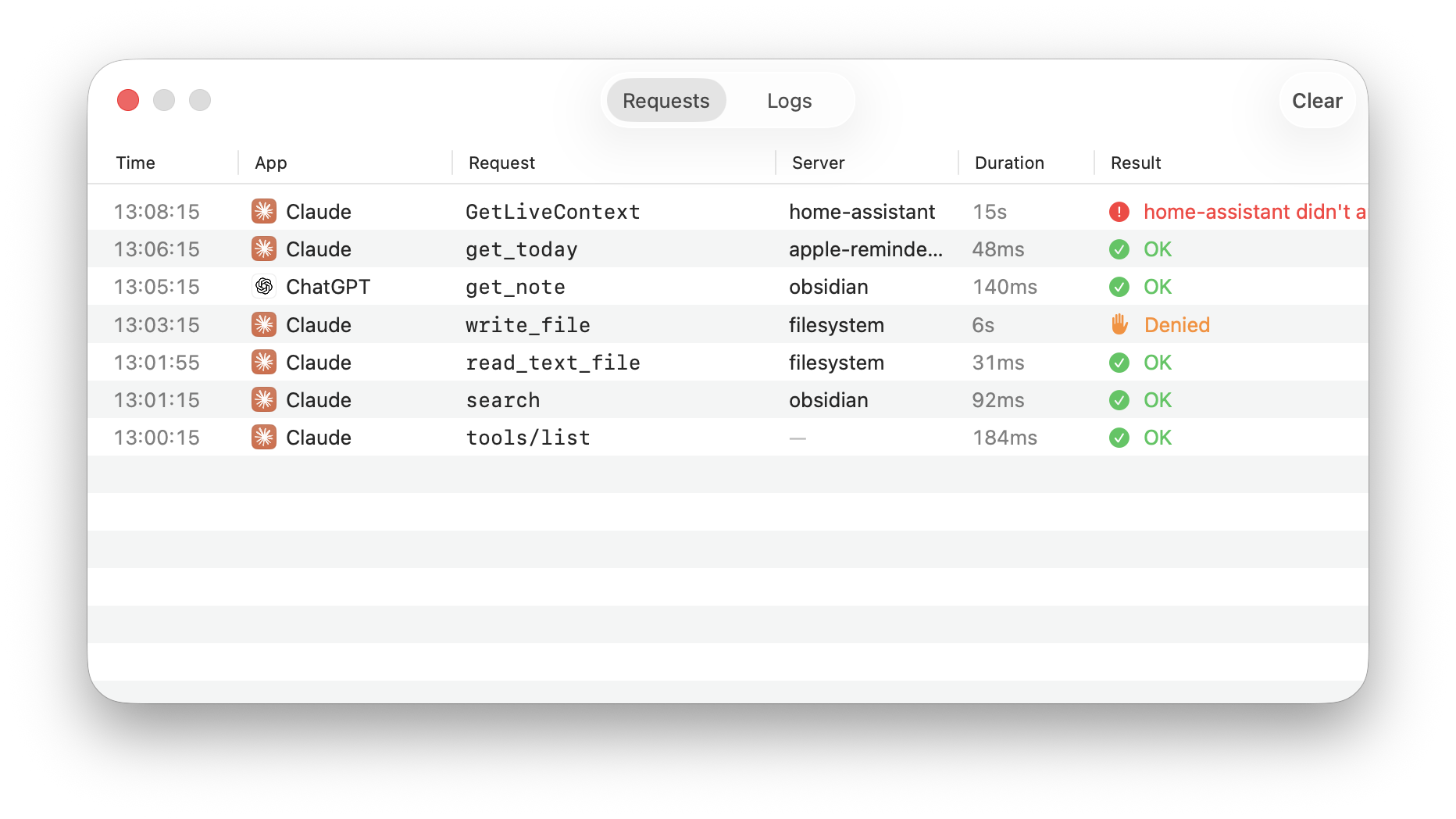This screenshot has height=819, width=1456.
Task: Click the Denied result text
Action: point(1176,325)
